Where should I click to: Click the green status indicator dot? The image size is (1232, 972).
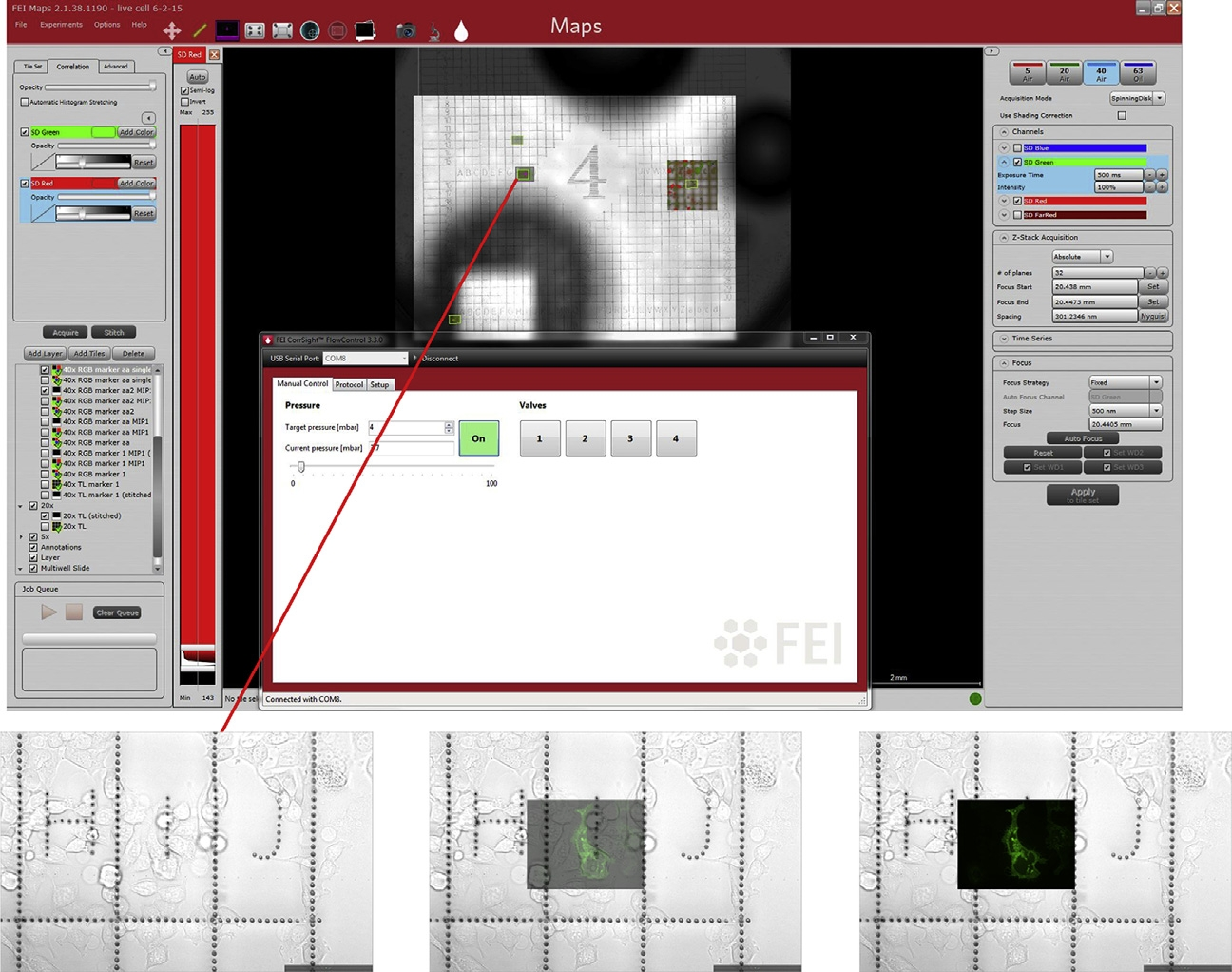[974, 699]
